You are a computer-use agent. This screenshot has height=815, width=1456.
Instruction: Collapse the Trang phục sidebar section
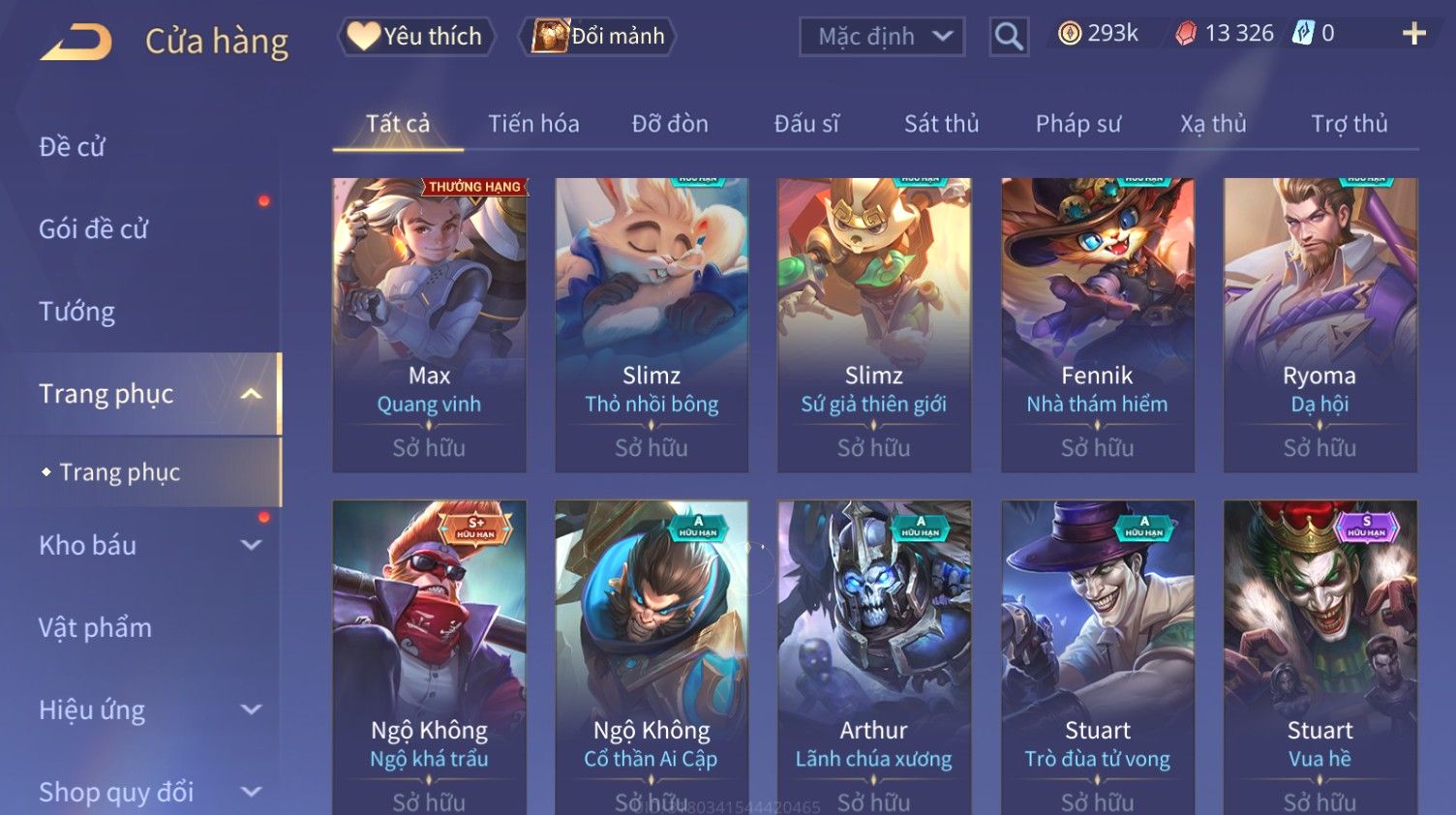point(252,394)
